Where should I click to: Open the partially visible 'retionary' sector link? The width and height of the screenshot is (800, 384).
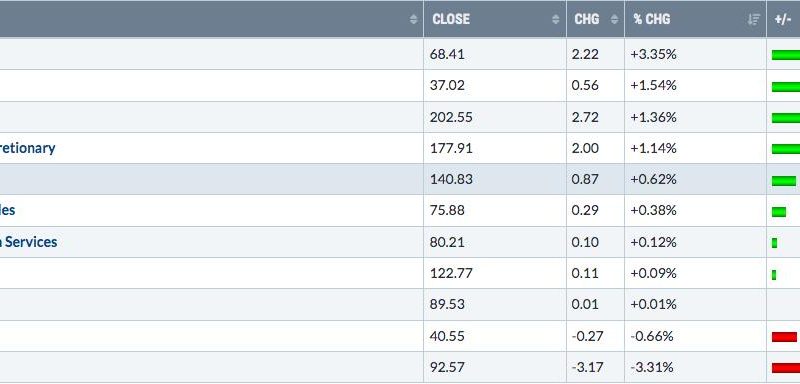pos(28,148)
